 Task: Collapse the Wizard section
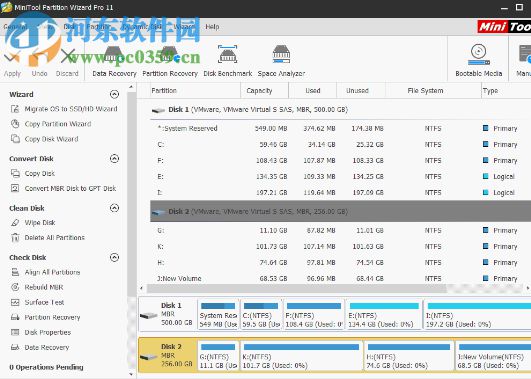114,94
